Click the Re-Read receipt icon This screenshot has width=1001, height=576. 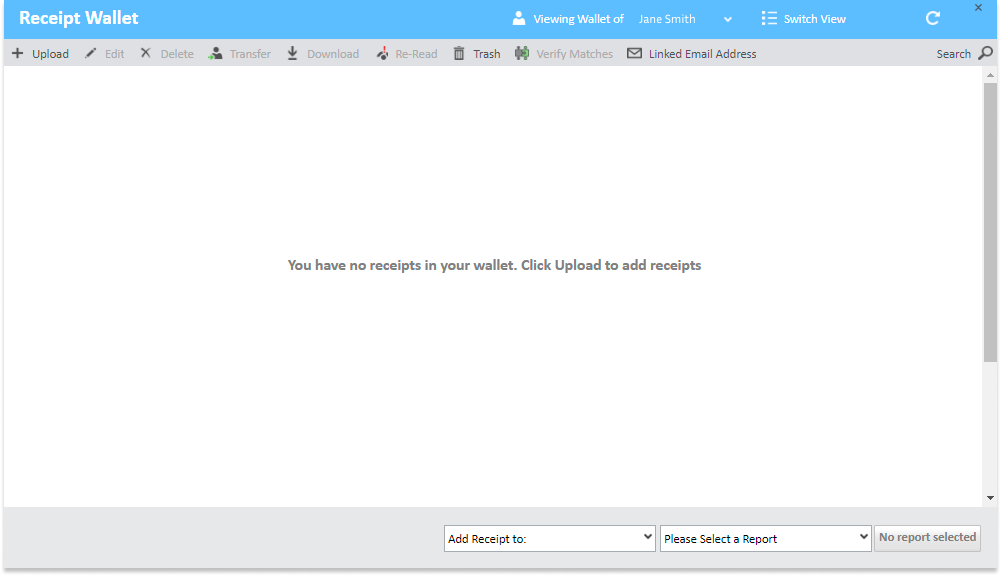[x=382, y=54]
